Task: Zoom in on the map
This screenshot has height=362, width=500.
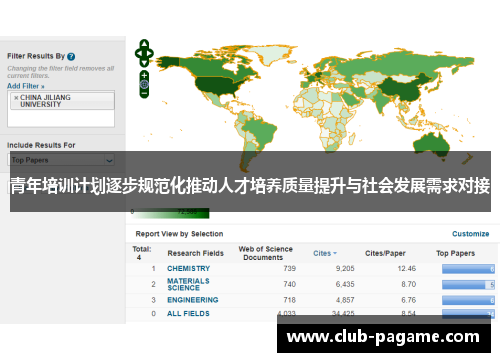Action: [144, 76]
